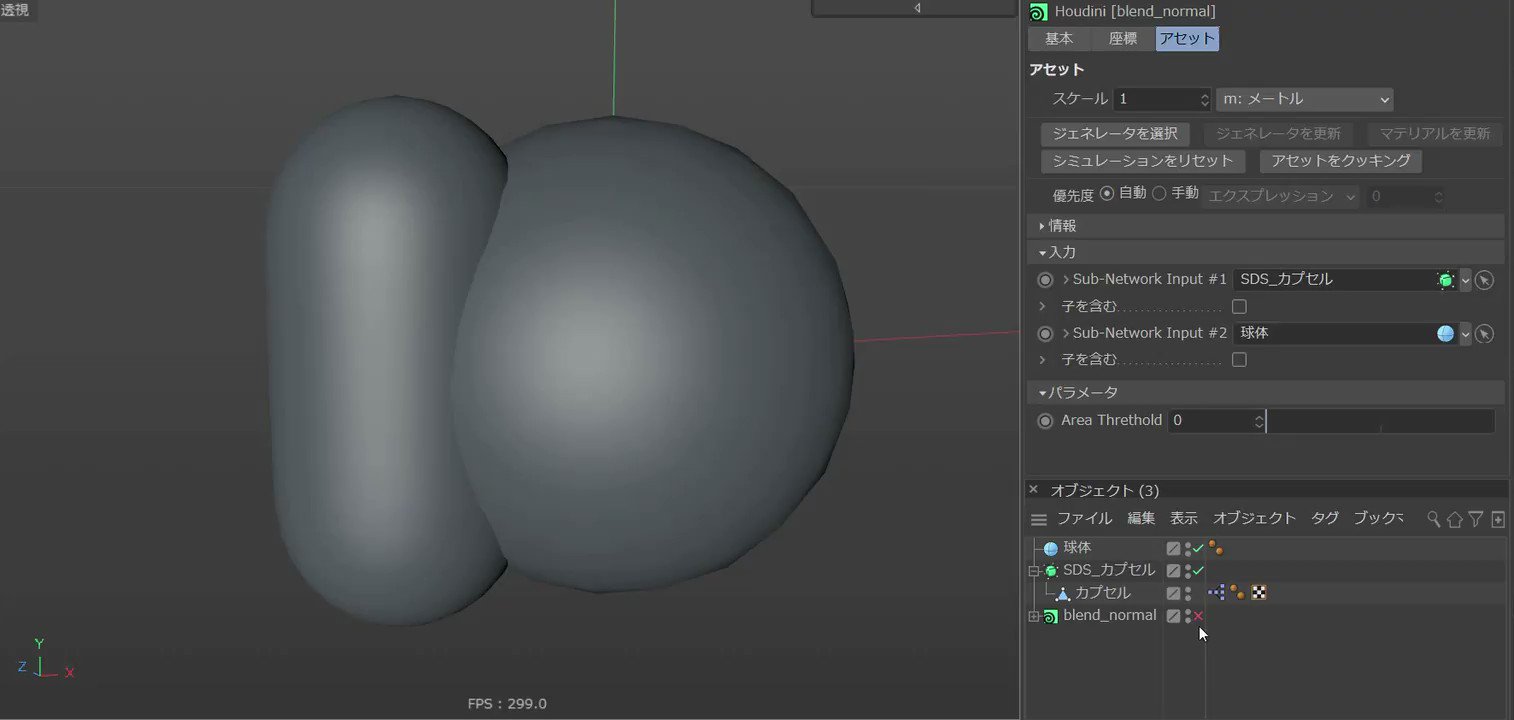1514x720 pixels.
Task: Click the animation dot beside Area Threthold
Action: pyautogui.click(x=1045, y=421)
